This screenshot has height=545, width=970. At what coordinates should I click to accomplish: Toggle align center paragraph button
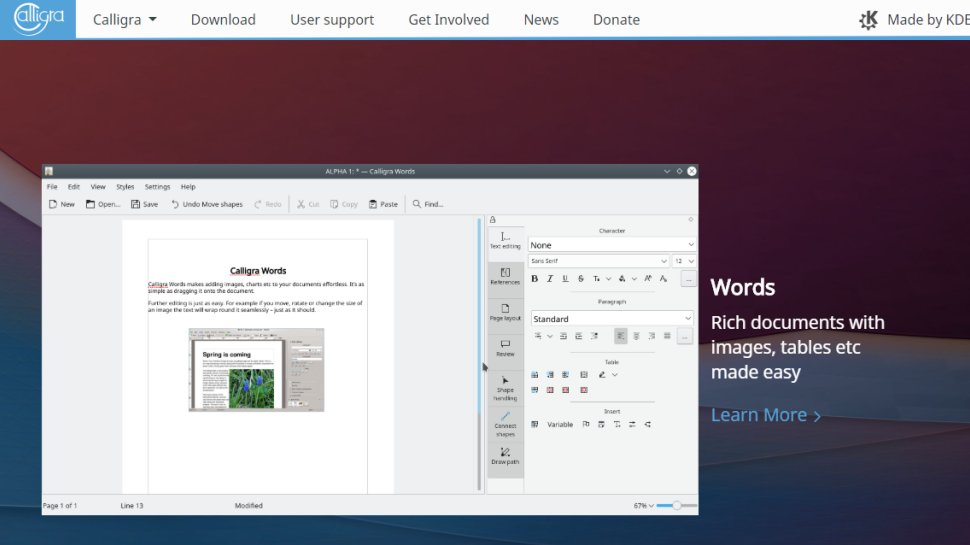(636, 336)
